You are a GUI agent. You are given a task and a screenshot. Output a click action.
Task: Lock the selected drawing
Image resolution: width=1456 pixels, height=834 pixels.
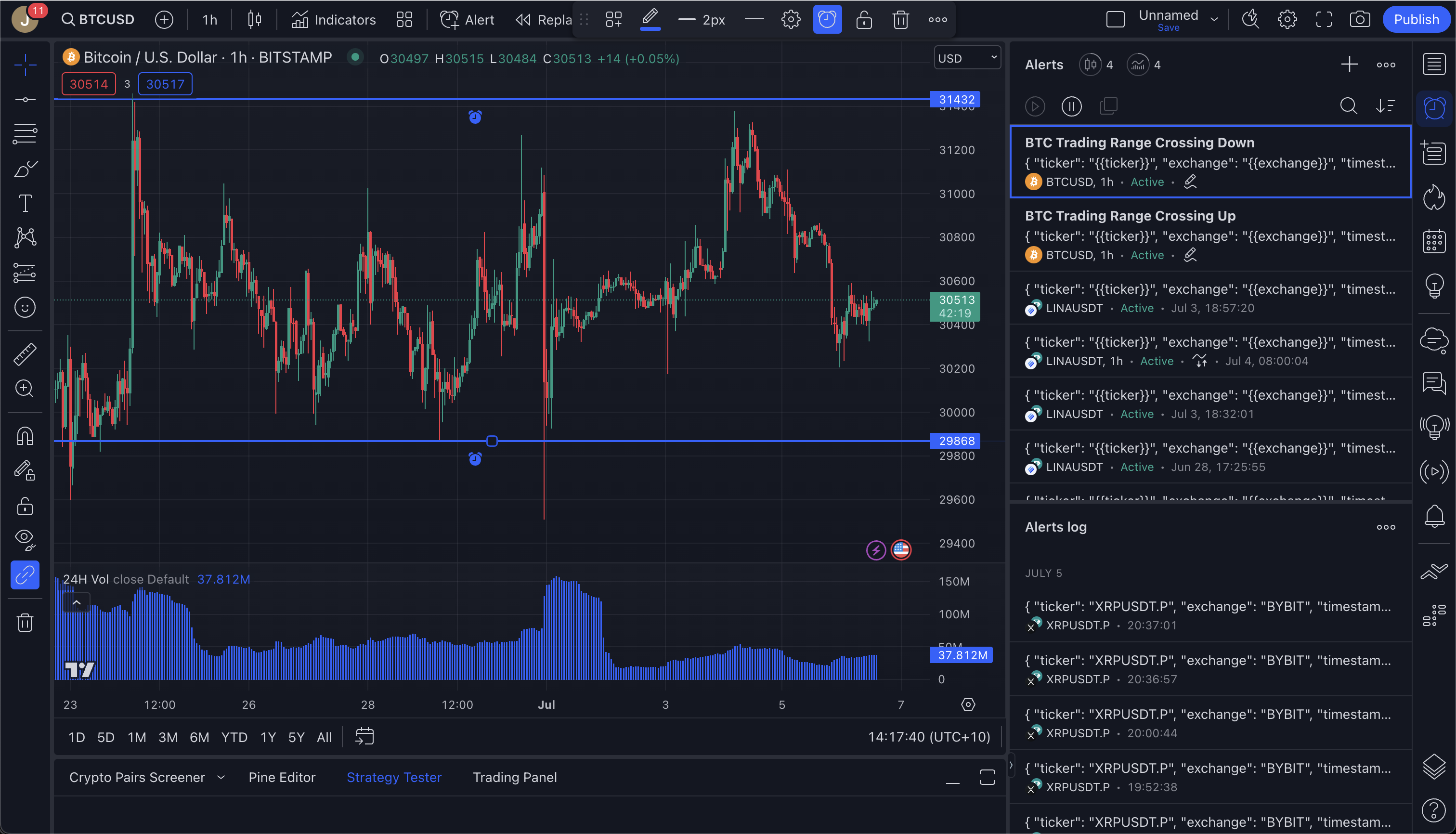click(864, 19)
